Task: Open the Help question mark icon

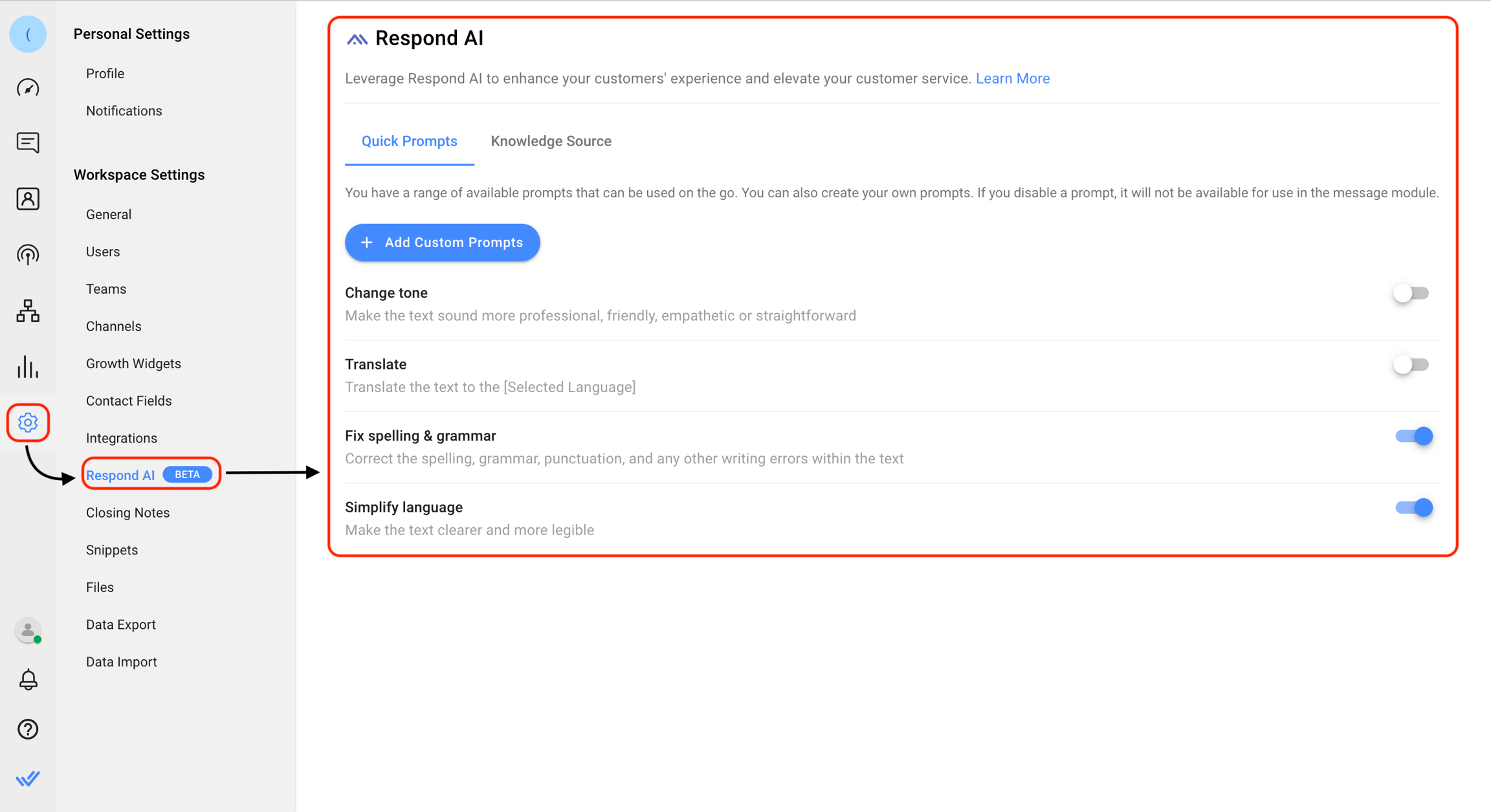Action: (x=28, y=729)
